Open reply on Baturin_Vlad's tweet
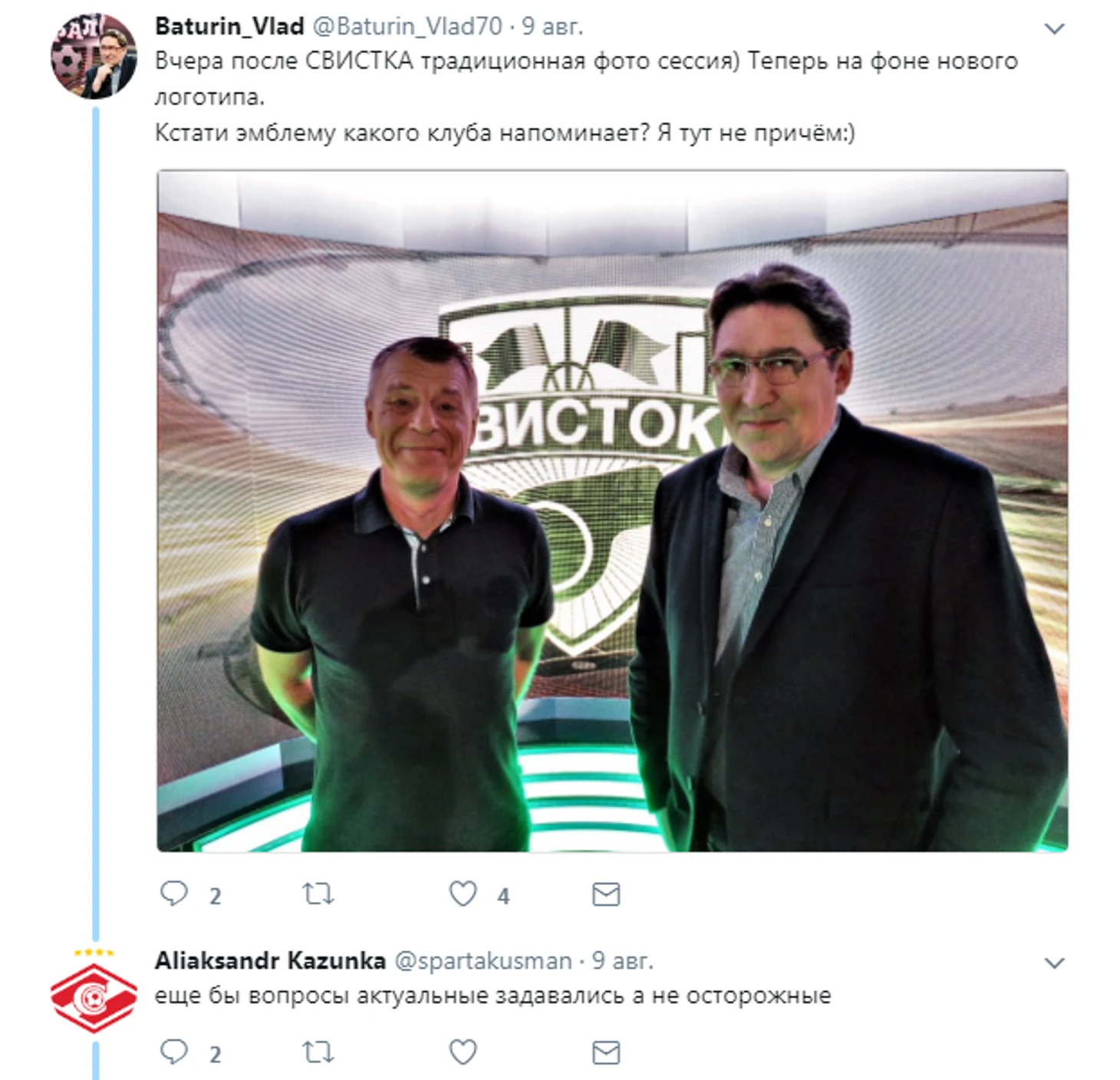 tap(174, 894)
